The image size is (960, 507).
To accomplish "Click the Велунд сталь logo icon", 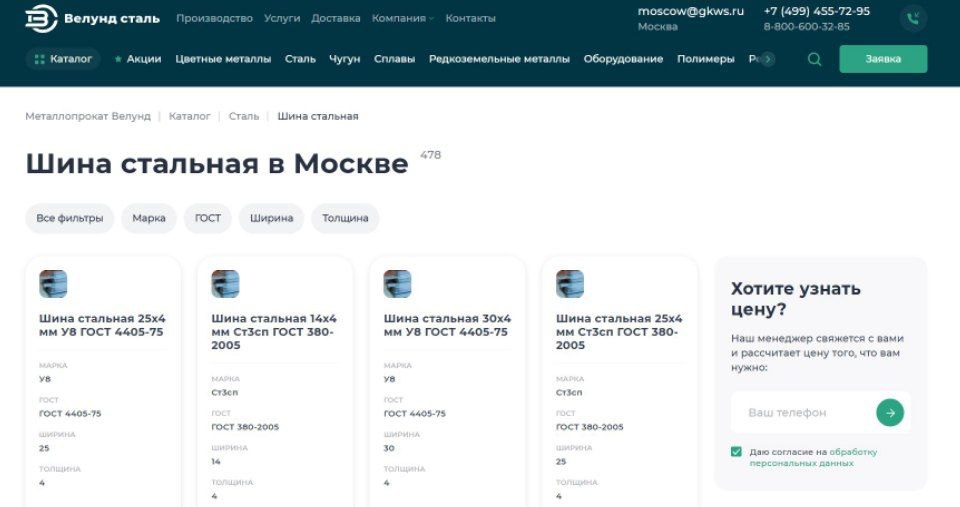I will click(41, 18).
